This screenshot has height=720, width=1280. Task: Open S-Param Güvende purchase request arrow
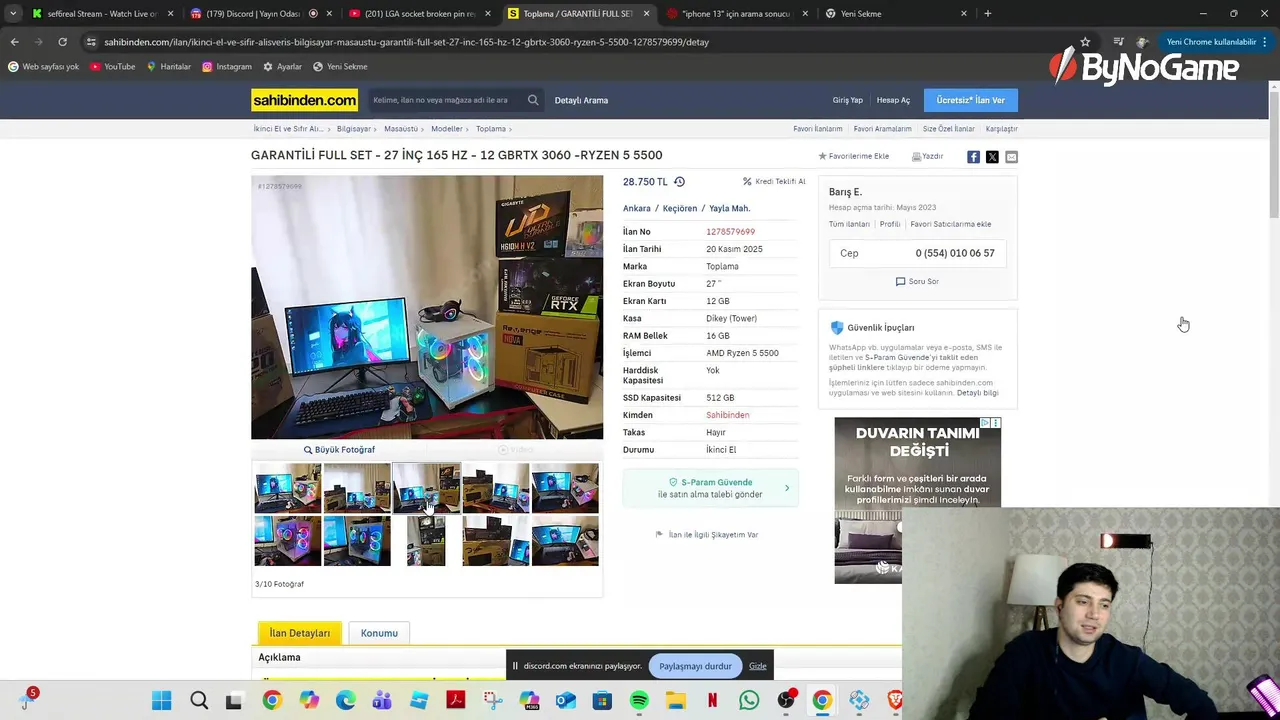[x=787, y=488]
